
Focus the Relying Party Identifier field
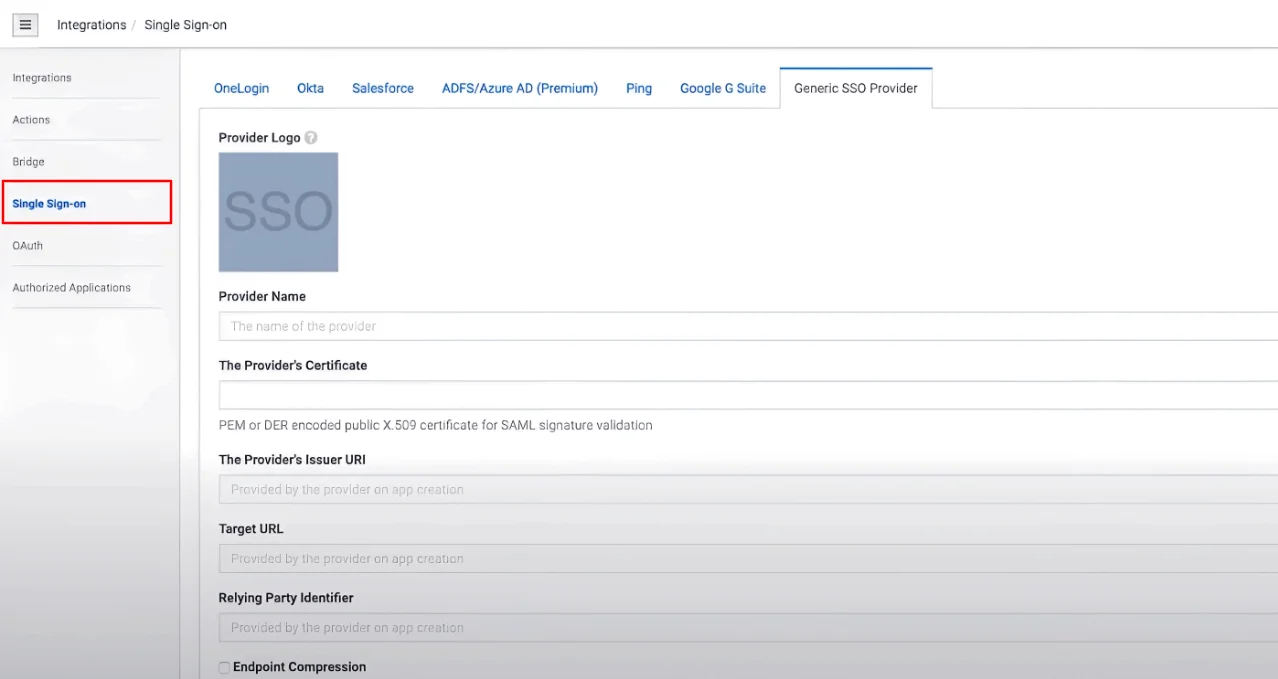click(x=748, y=628)
